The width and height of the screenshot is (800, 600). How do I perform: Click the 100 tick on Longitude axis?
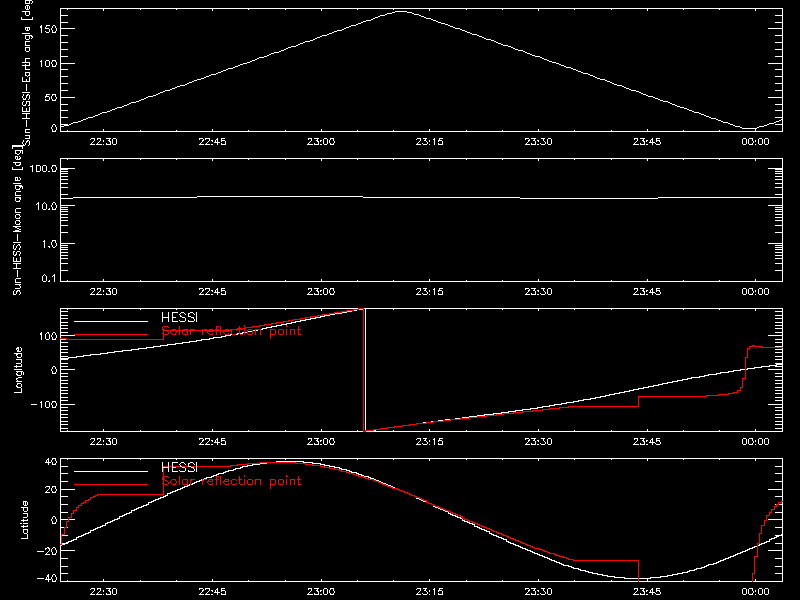[47, 336]
